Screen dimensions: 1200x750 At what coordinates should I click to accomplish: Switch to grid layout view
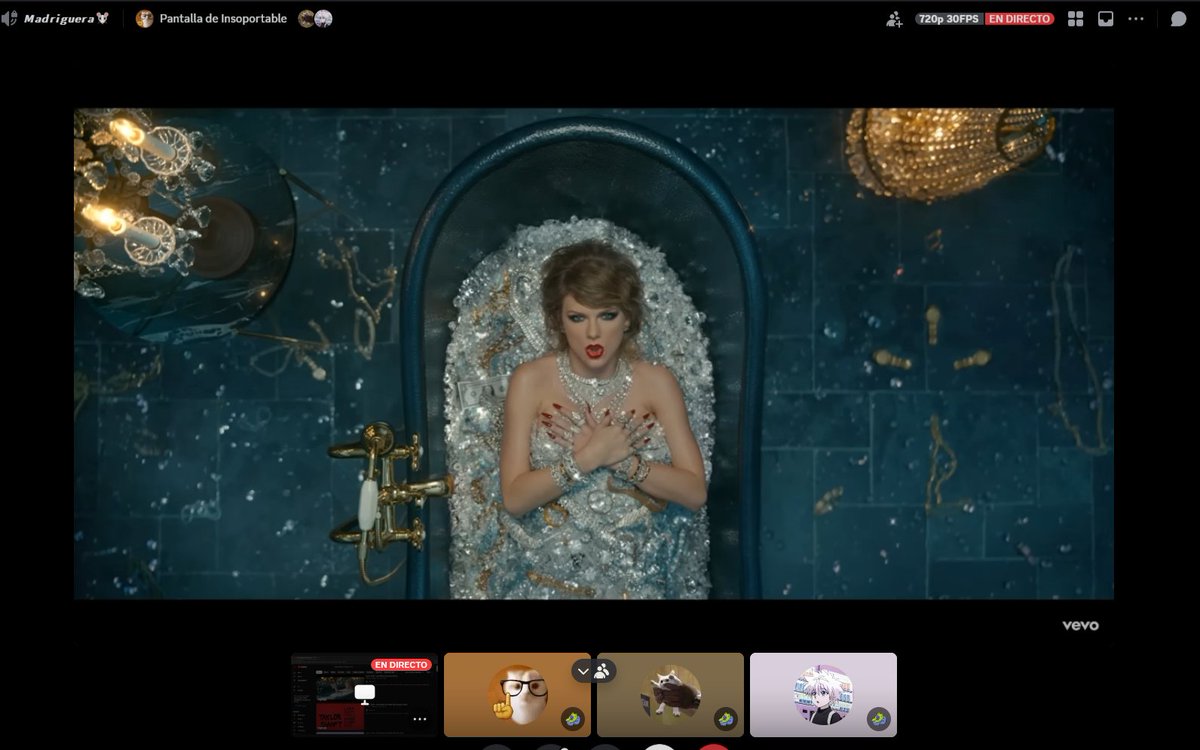1076,18
